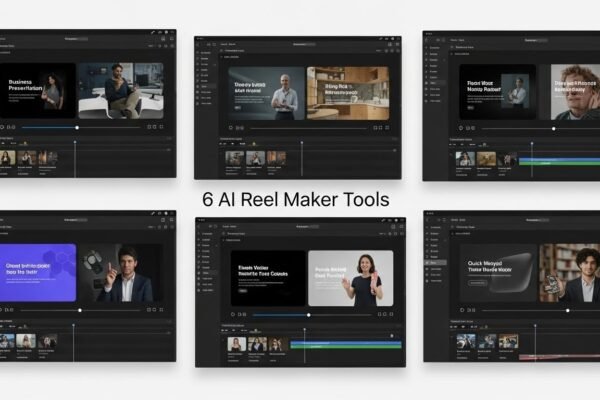Select first timeline thumbnail in woman-in-black-shirt window

[x=237, y=344]
